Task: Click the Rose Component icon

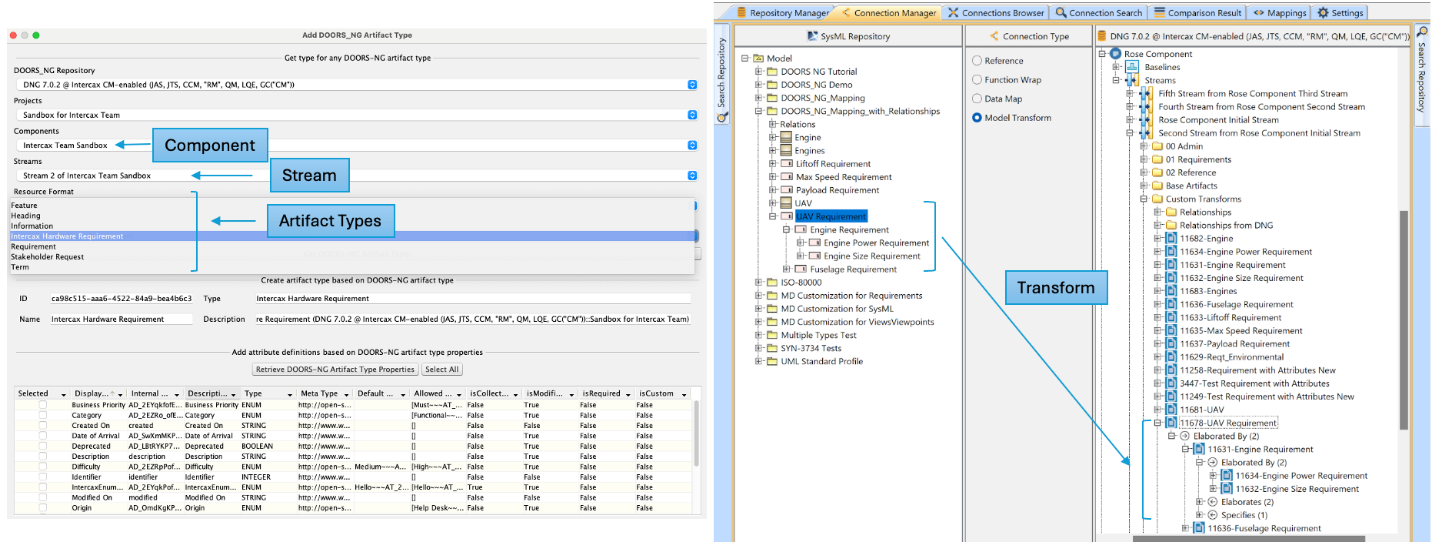Action: pos(1116,54)
